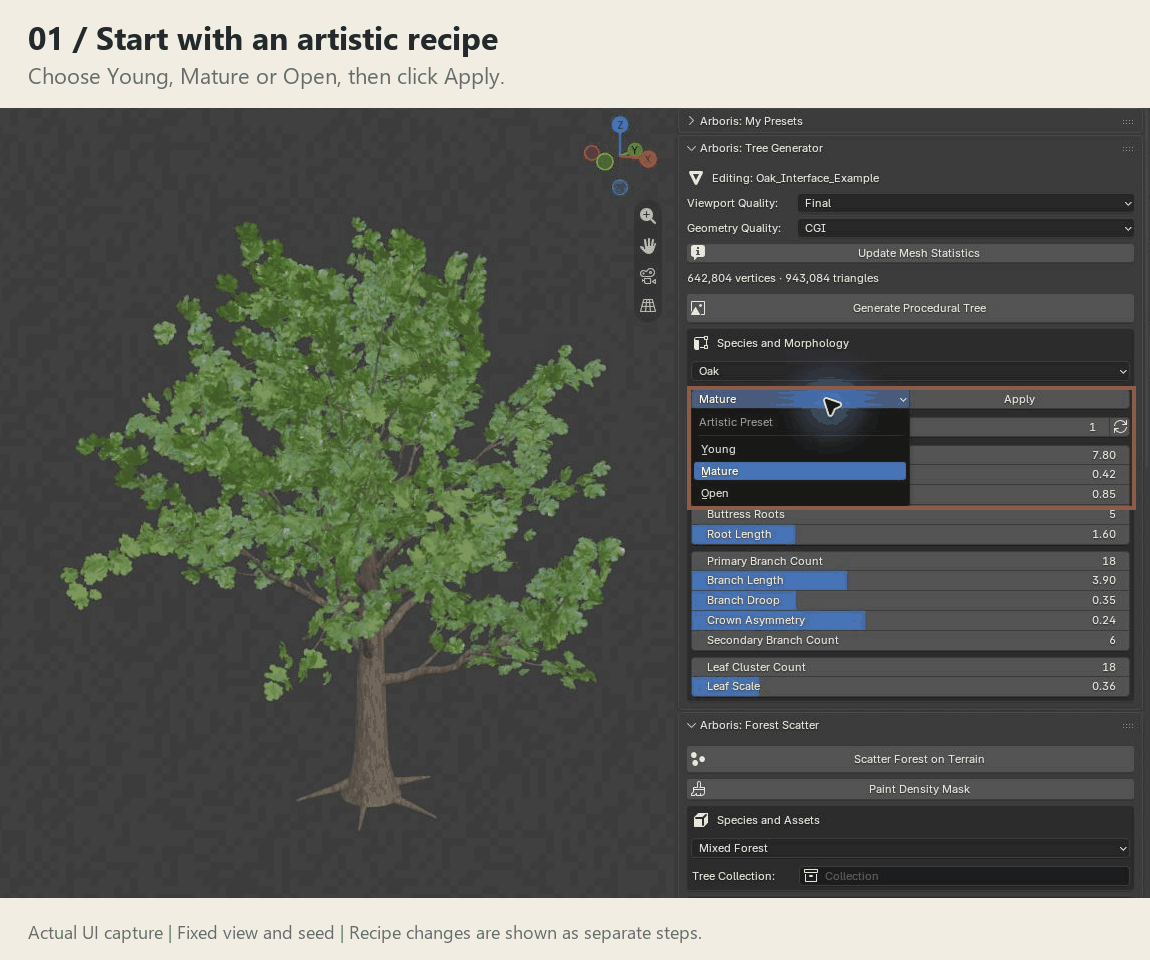Click the Tree Collection input field
This screenshot has height=960, width=1150.
pos(964,876)
